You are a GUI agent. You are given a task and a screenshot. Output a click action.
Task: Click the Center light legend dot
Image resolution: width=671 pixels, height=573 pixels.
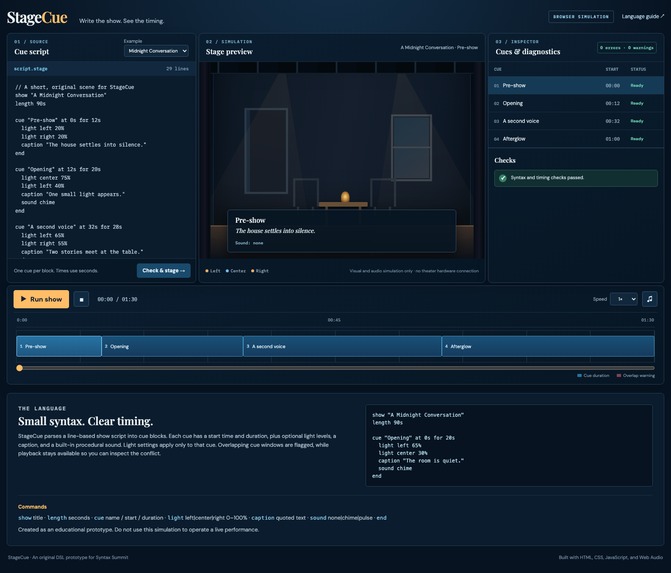[227, 271]
